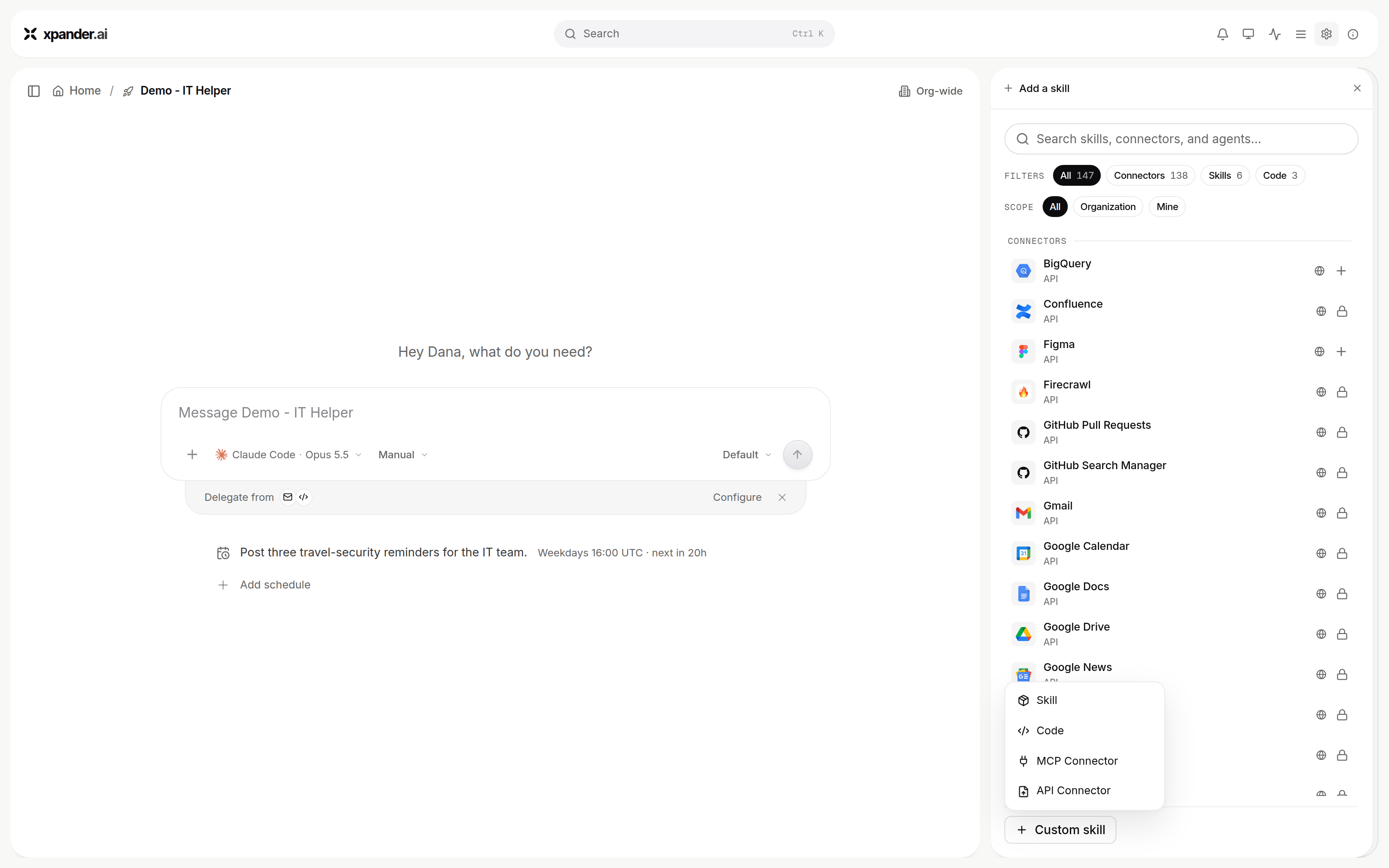Viewport: 1389px width, 868px height.
Task: Open the Claude Code Opus 5.5 model dropdown
Action: [x=289, y=455]
